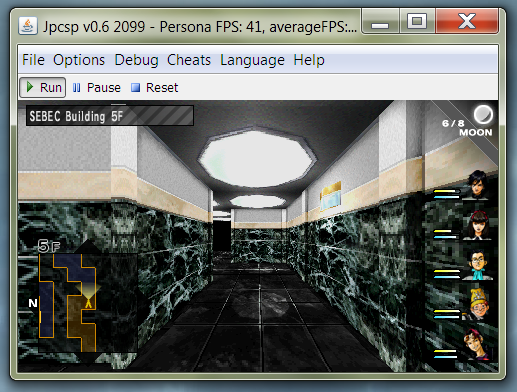The width and height of the screenshot is (517, 392).
Task: Select the girl with red headband portrait
Action: (477, 225)
